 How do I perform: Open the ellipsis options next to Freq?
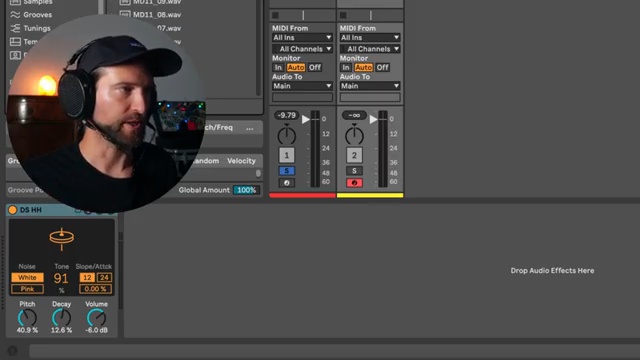[x=250, y=128]
